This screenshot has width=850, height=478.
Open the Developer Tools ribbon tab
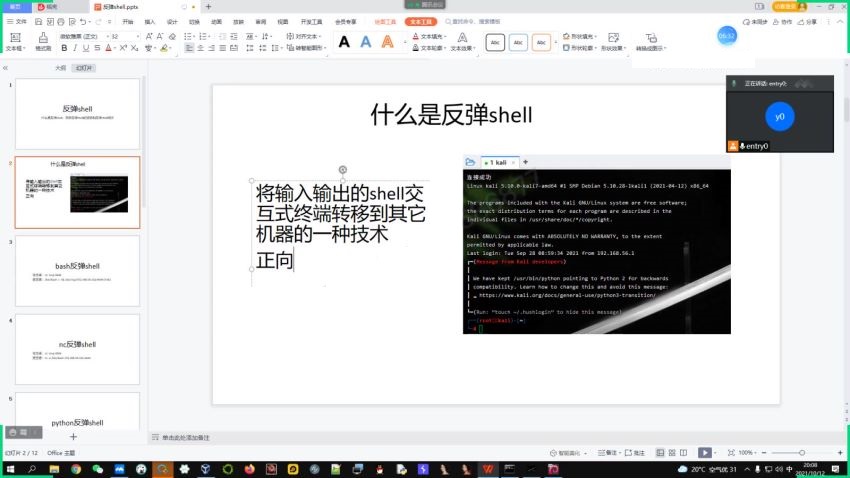(x=311, y=22)
